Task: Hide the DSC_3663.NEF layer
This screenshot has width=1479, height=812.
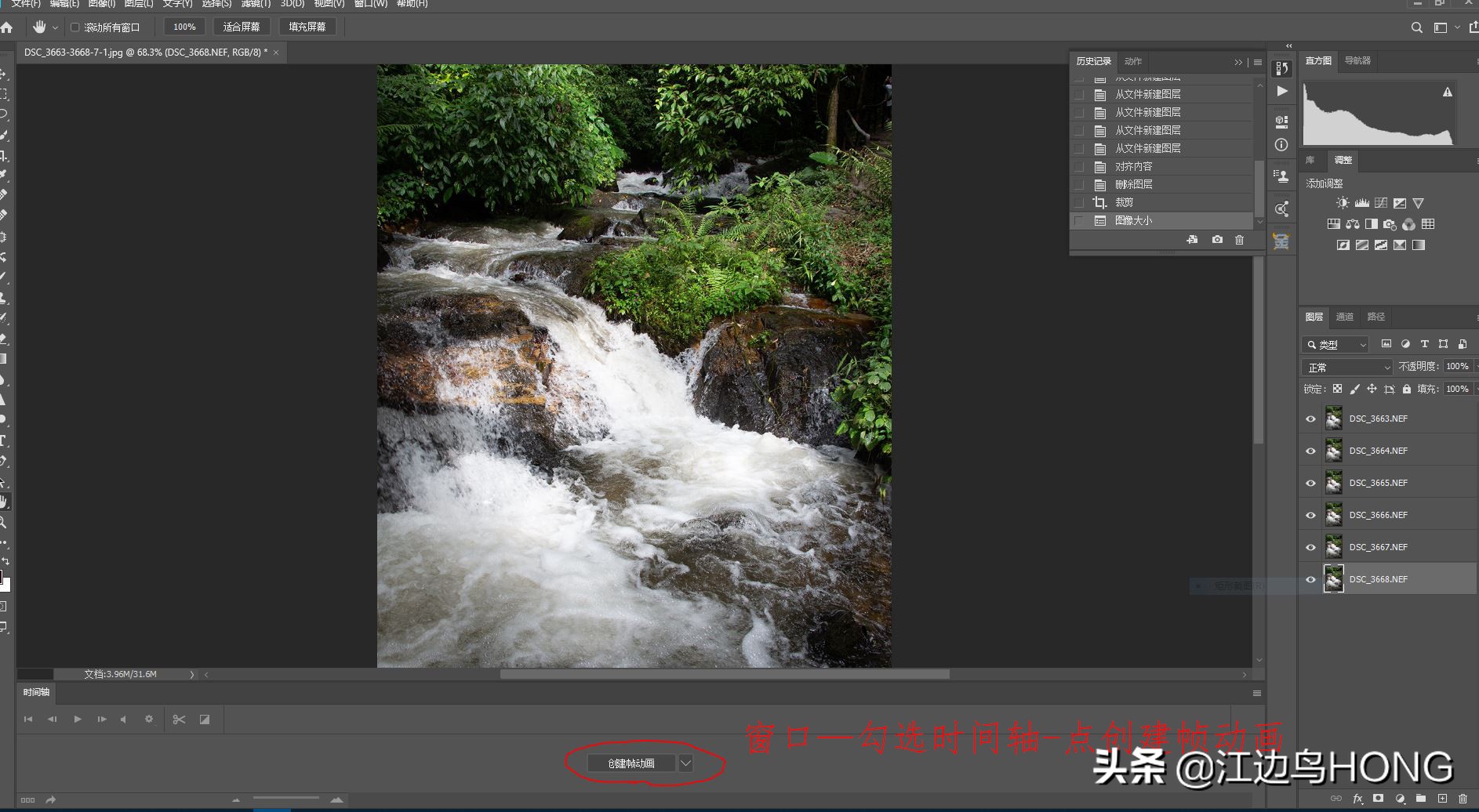Action: [x=1310, y=419]
